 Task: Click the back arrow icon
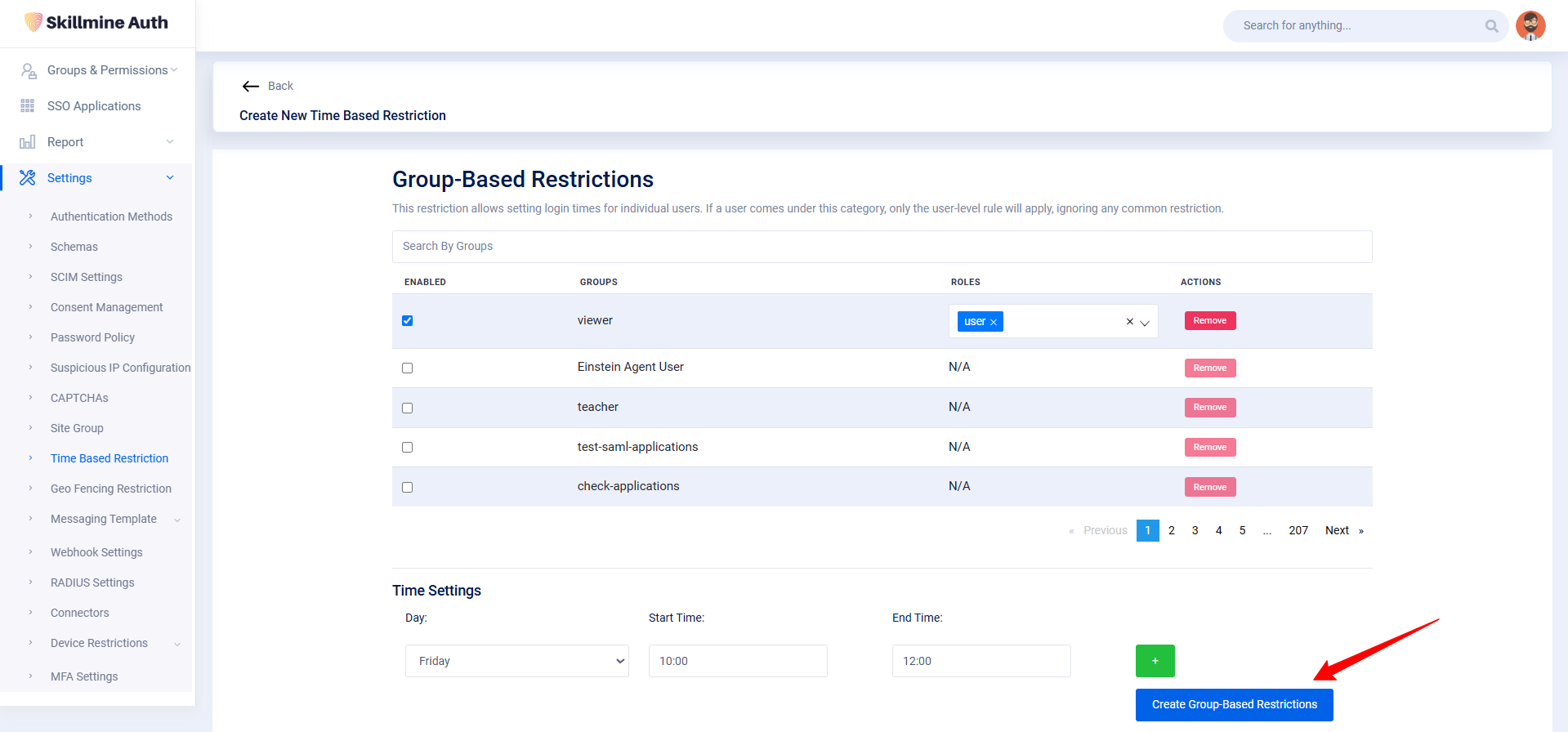click(x=250, y=87)
